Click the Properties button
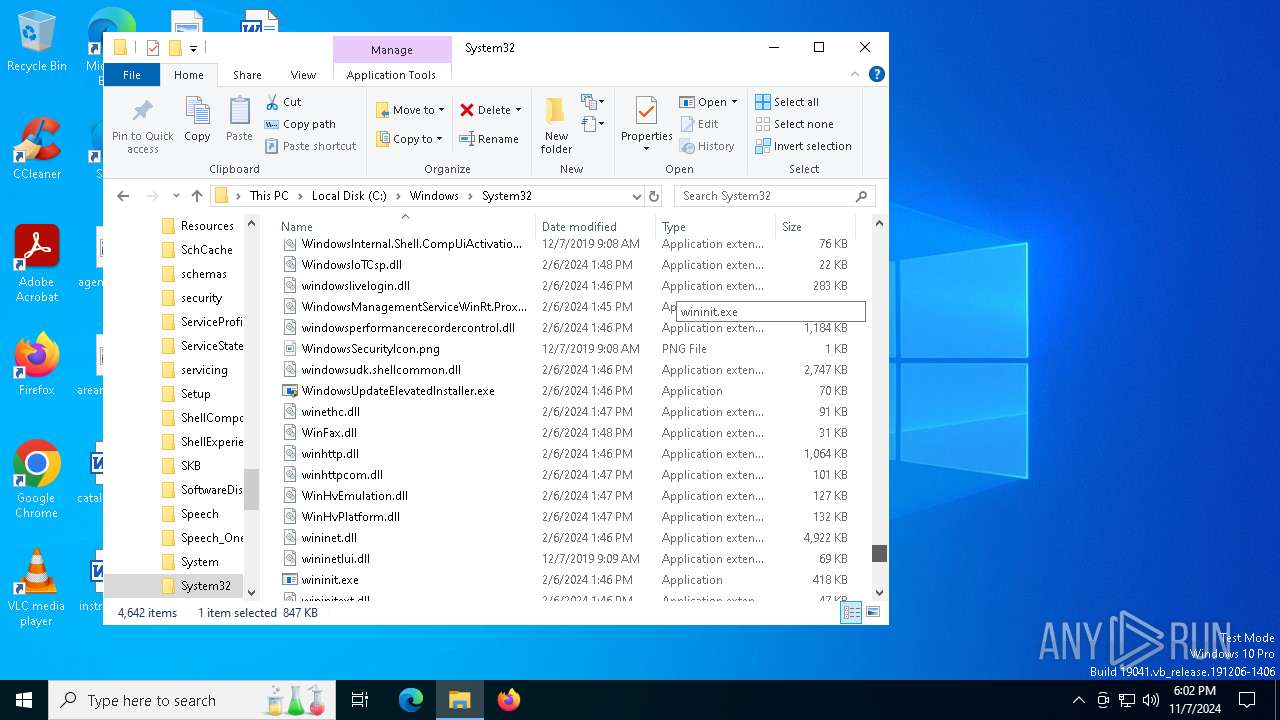 (646, 125)
